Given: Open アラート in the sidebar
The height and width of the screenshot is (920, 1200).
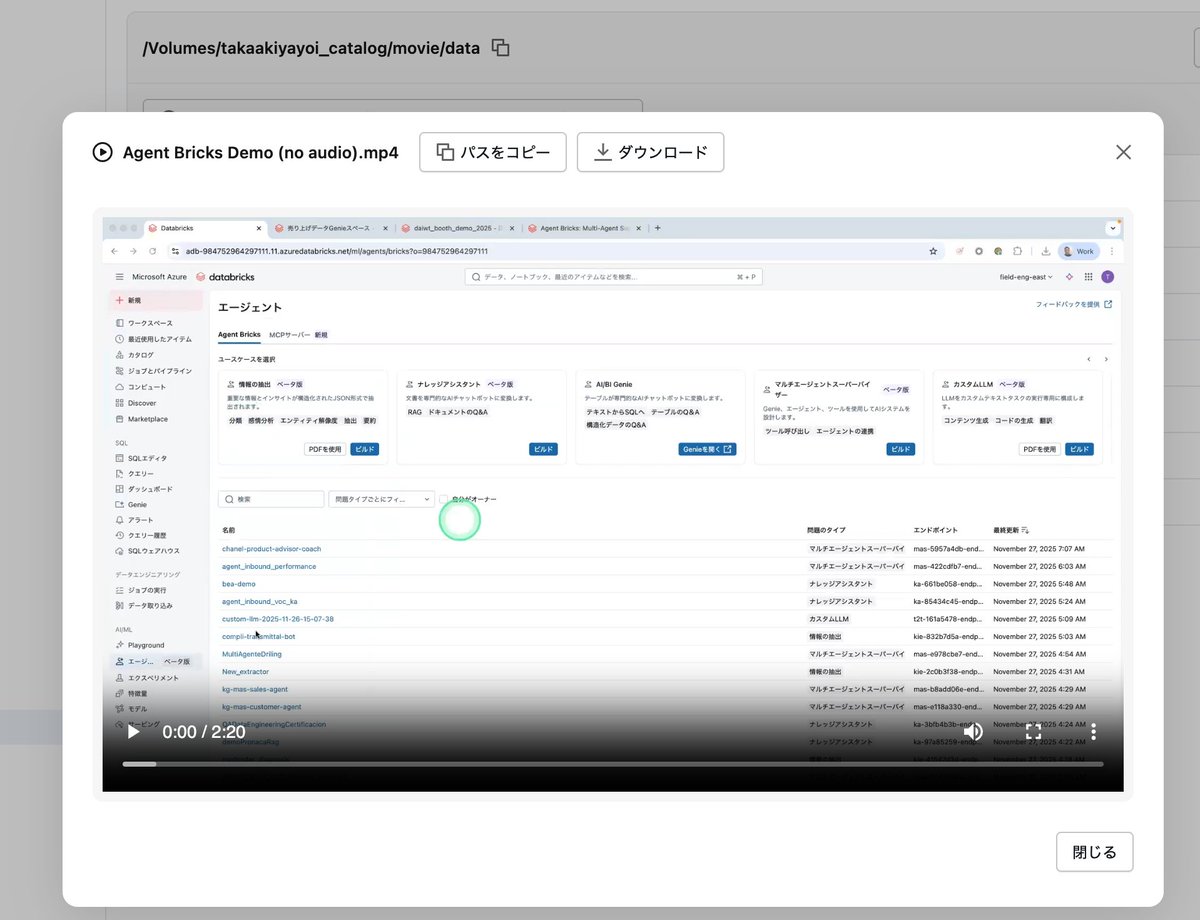Looking at the screenshot, I should (x=134, y=520).
